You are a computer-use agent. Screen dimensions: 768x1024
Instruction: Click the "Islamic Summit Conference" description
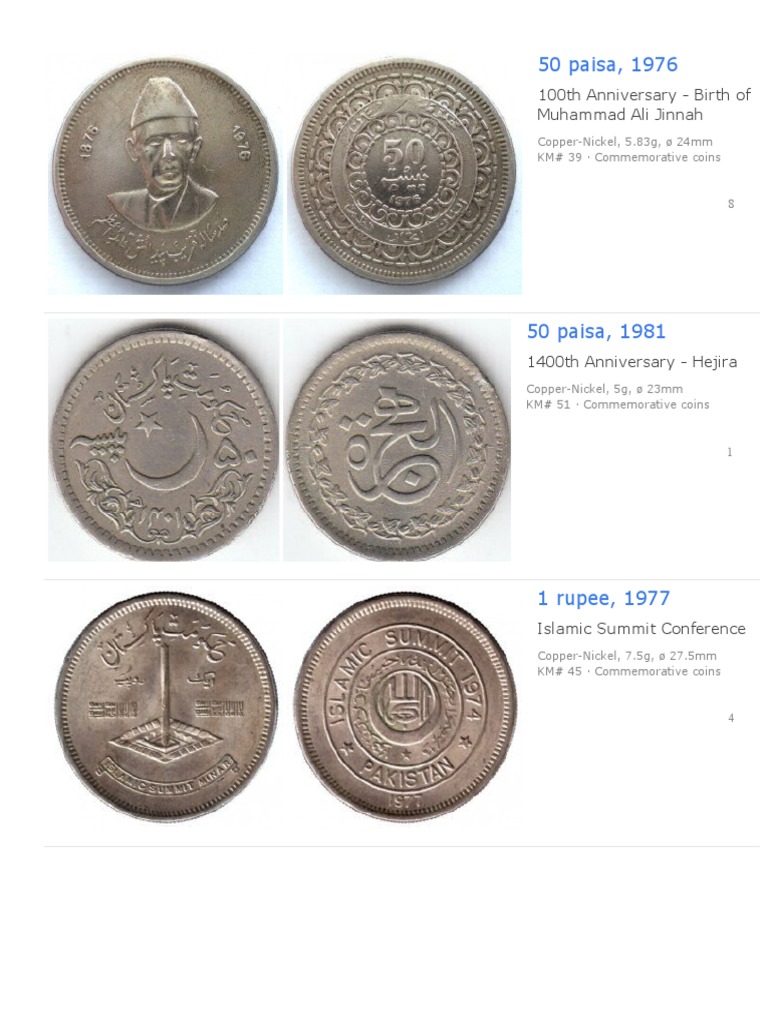[641, 629]
